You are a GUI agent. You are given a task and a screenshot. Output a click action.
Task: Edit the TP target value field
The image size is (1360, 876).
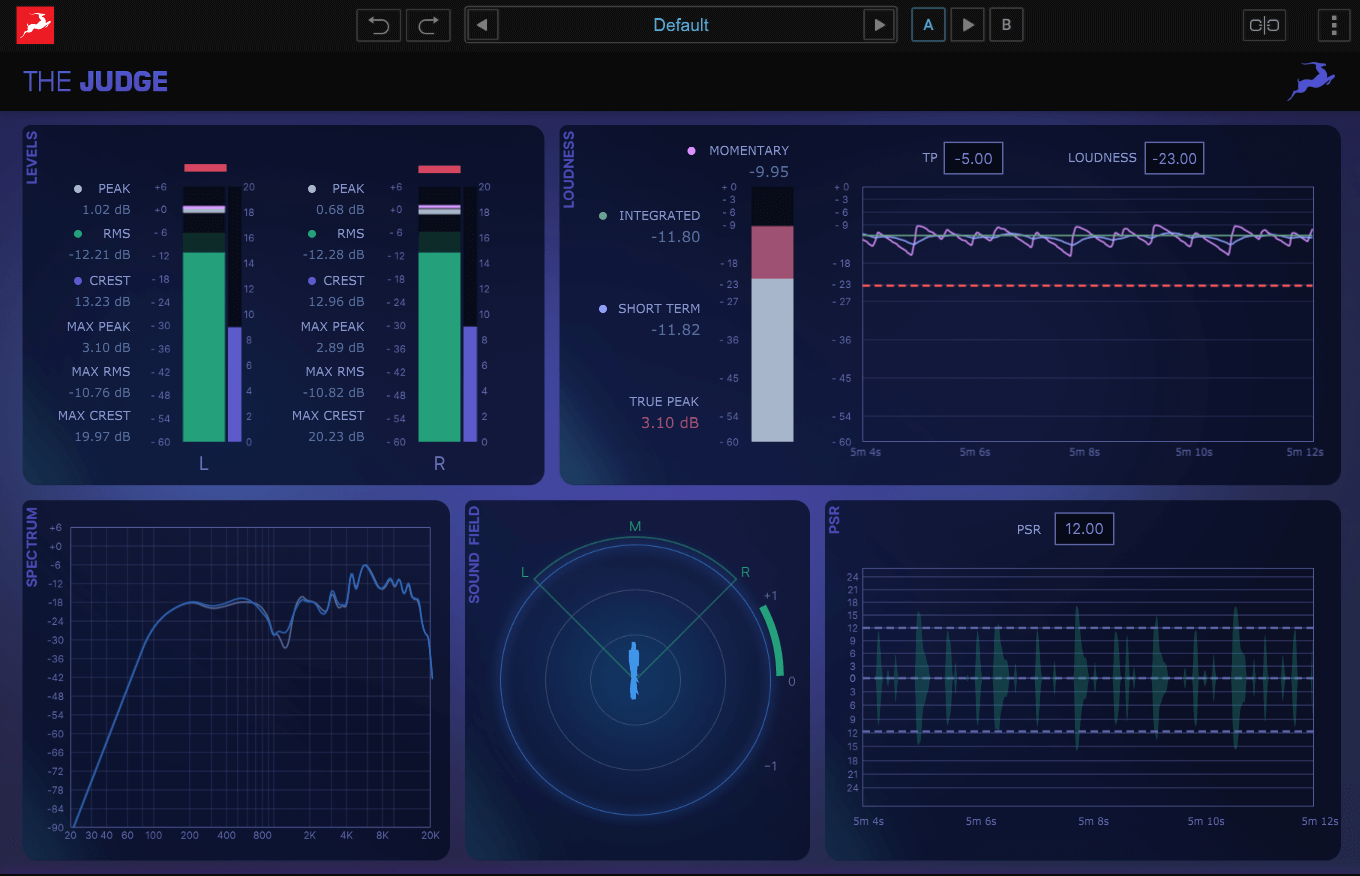click(x=973, y=158)
